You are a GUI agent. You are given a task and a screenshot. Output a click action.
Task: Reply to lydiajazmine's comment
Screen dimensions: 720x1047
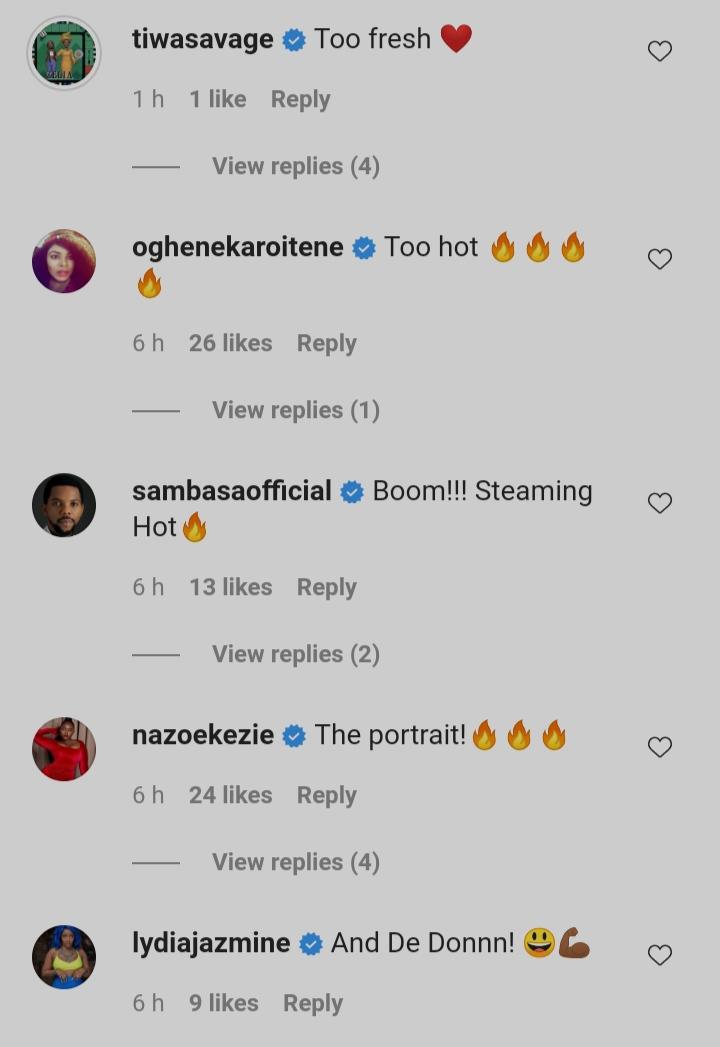pyautogui.click(x=312, y=1003)
